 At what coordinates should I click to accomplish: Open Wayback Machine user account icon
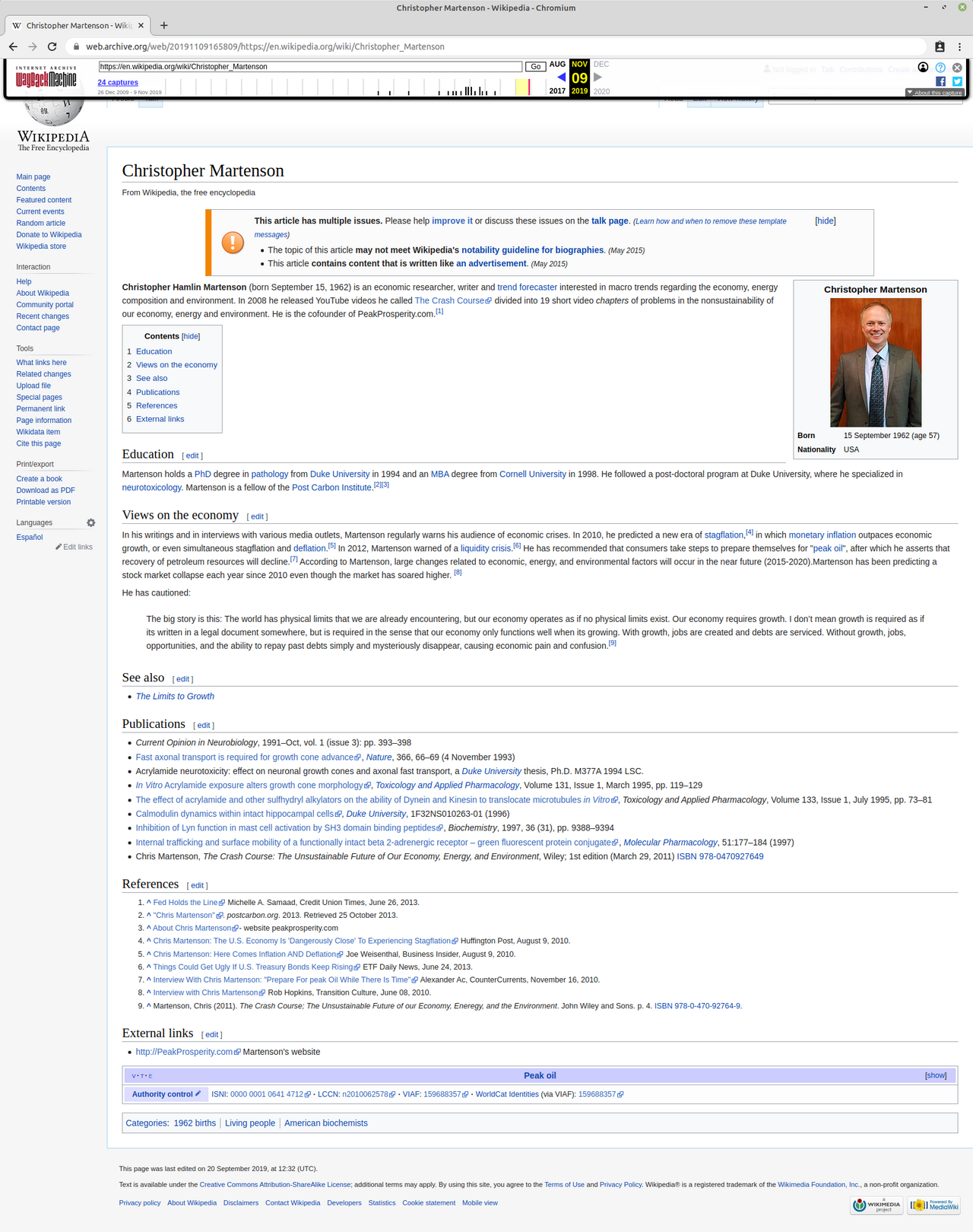[x=923, y=68]
